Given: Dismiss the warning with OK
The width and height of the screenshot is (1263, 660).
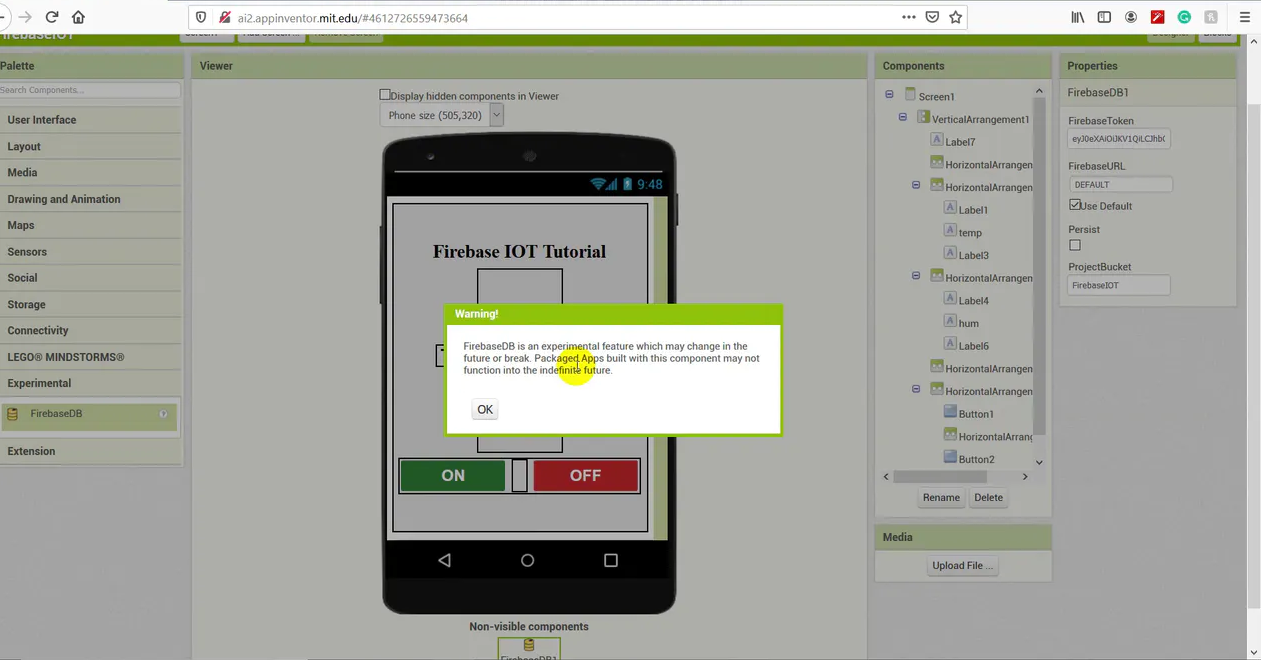Looking at the screenshot, I should click(x=485, y=409).
